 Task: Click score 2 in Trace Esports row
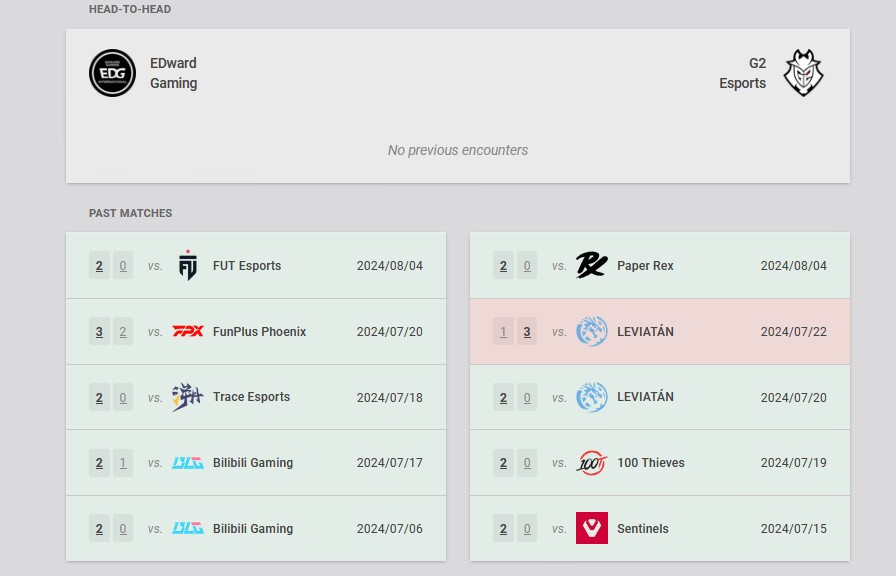(99, 397)
